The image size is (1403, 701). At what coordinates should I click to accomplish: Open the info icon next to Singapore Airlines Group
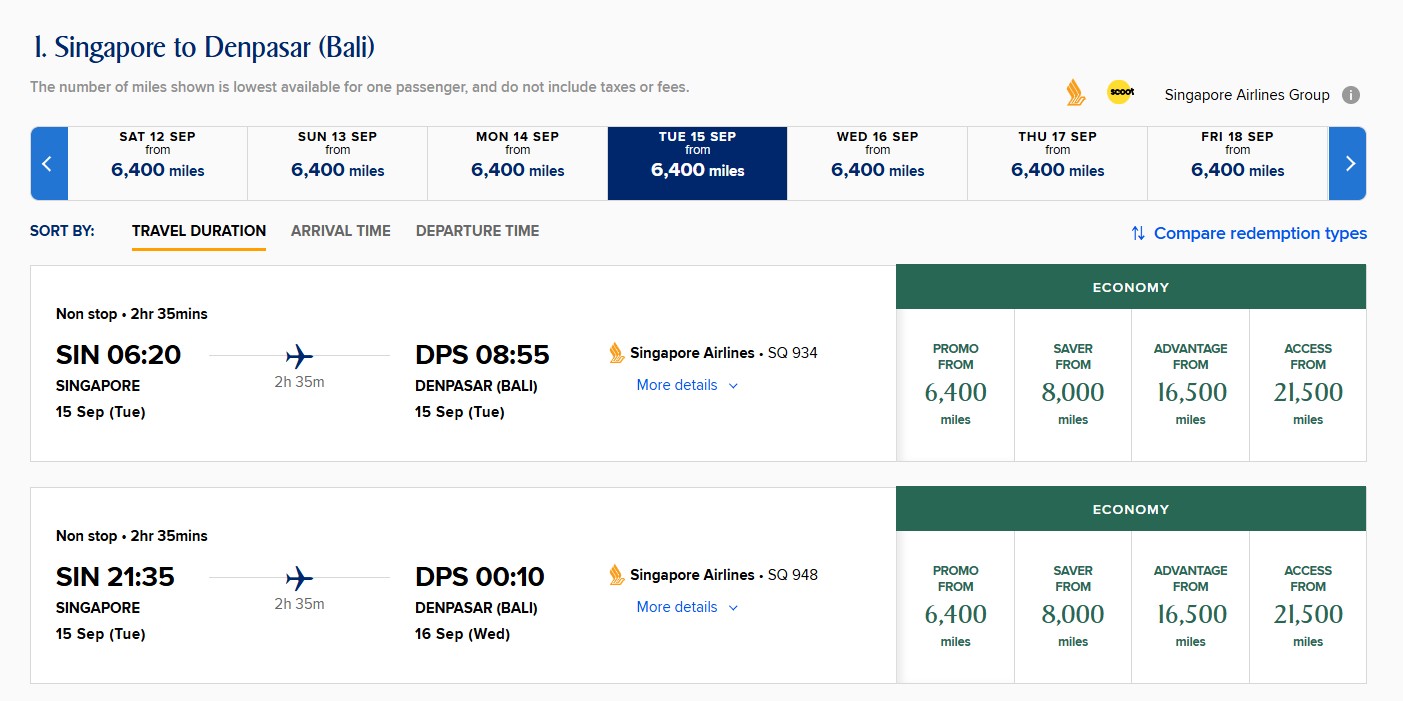point(1350,94)
